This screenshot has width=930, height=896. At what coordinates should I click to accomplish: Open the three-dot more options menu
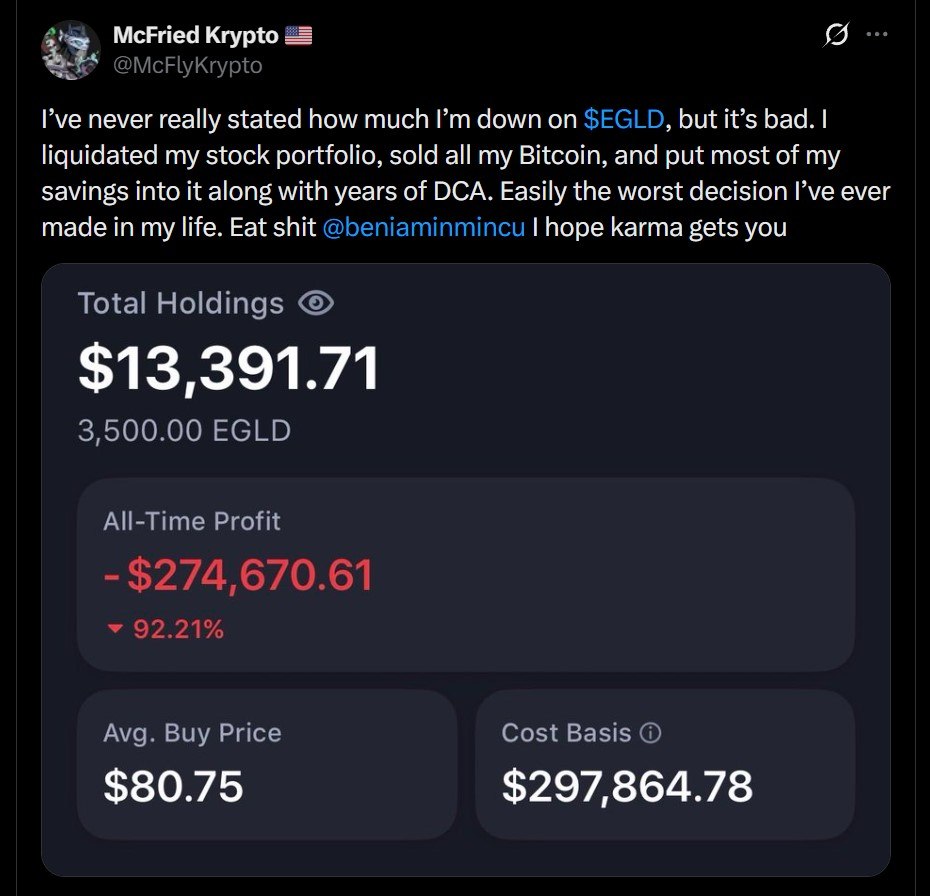877,34
